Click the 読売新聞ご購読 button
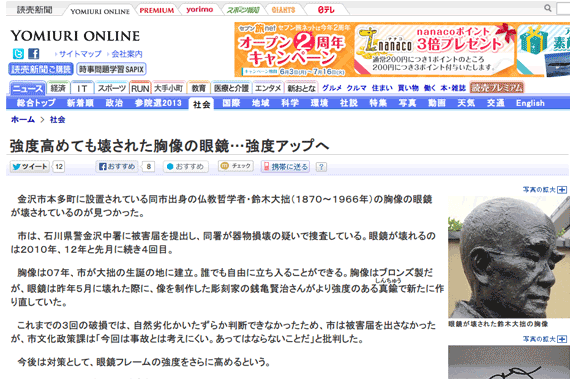This screenshot has width=570, height=379. (41, 69)
